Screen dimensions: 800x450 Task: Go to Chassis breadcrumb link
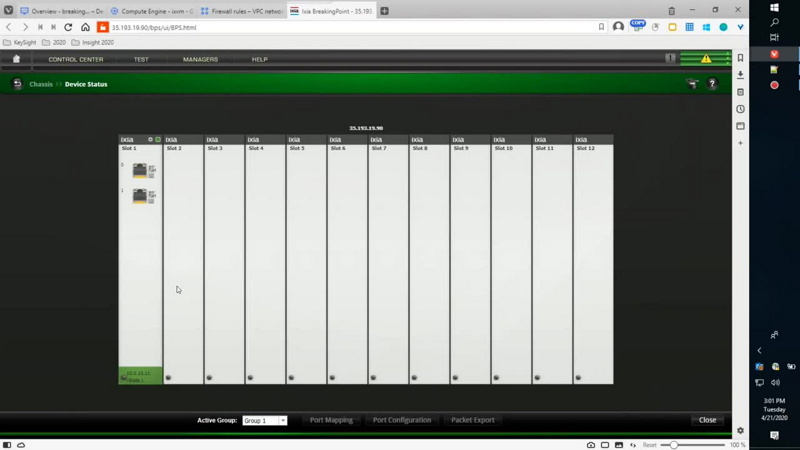41,84
